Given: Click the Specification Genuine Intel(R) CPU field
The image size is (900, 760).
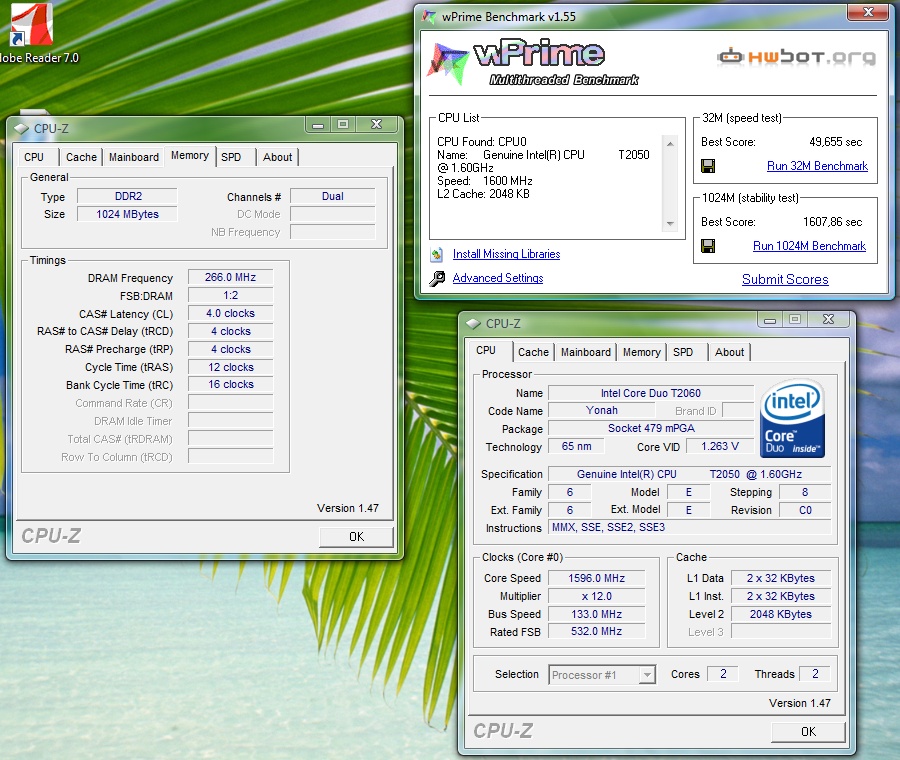Looking at the screenshot, I should pos(689,474).
